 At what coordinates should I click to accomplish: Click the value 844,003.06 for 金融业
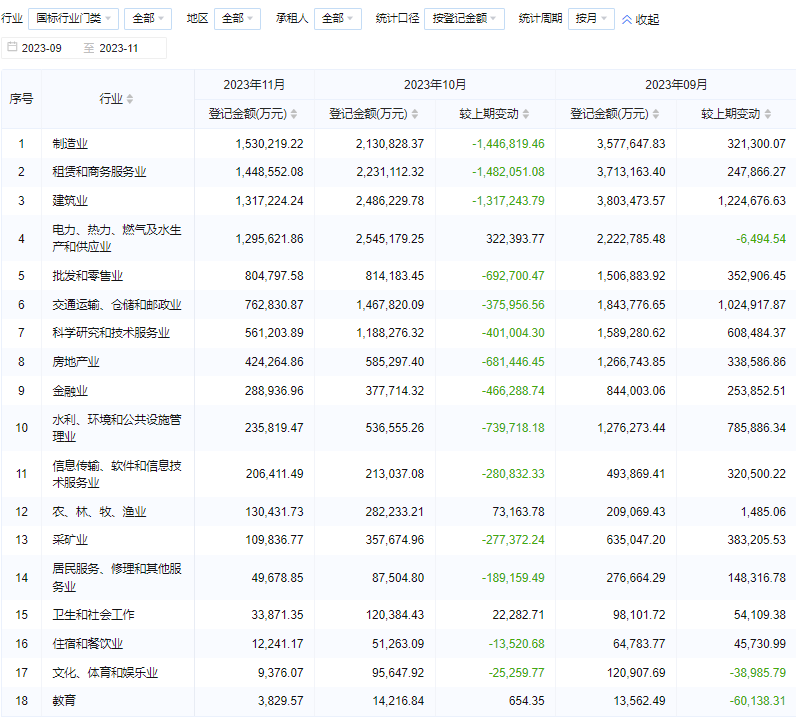point(636,390)
